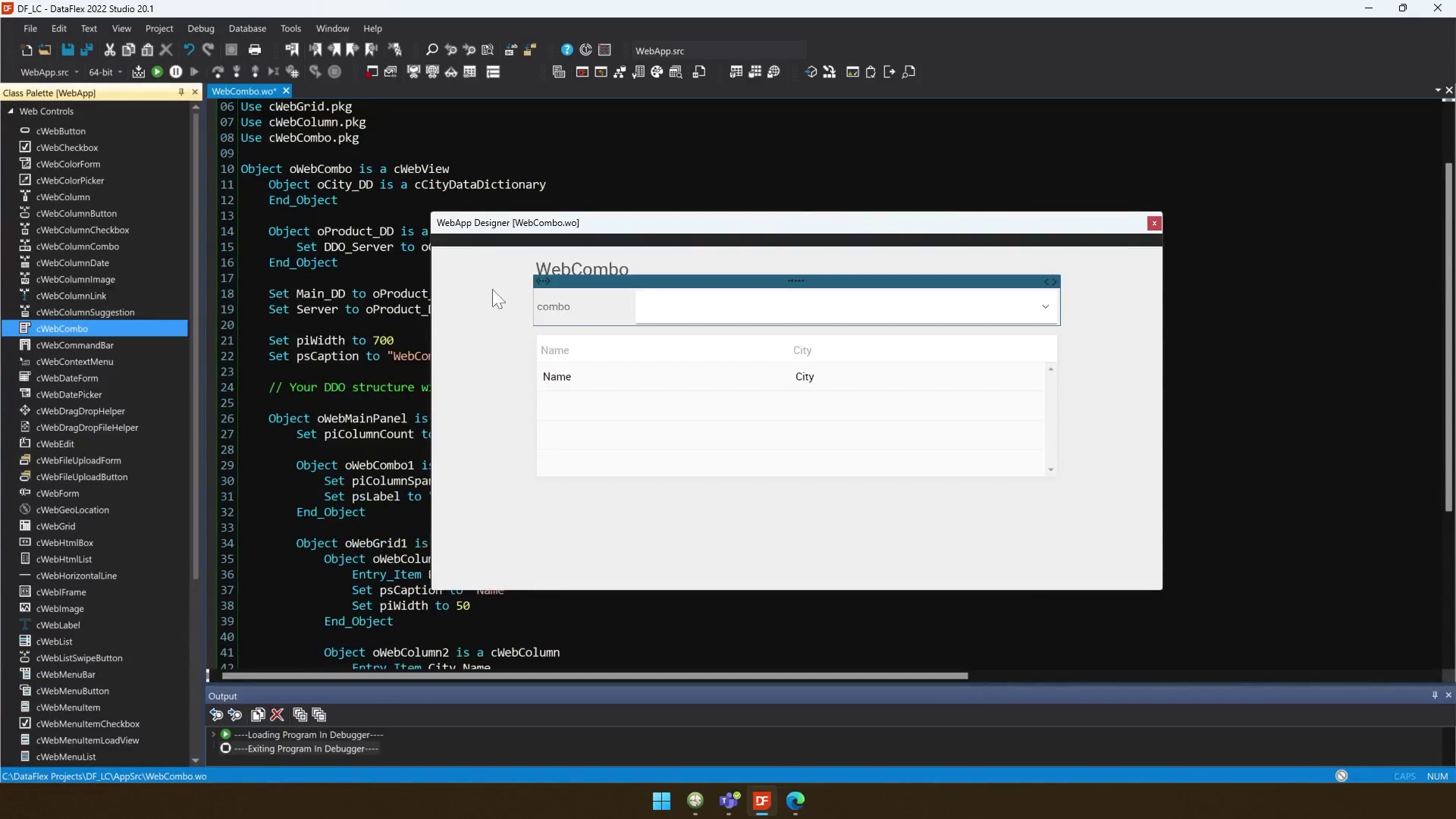Open Microsoft Teams from the taskbar

pyautogui.click(x=730, y=801)
